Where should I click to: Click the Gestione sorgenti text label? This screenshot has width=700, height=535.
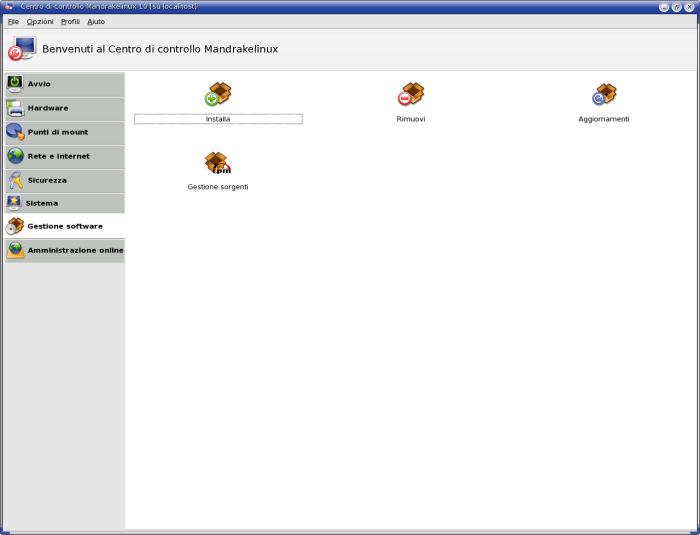point(218,187)
